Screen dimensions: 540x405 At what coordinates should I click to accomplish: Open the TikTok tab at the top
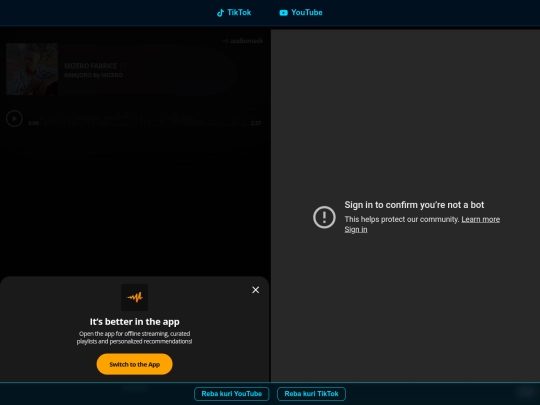234,13
